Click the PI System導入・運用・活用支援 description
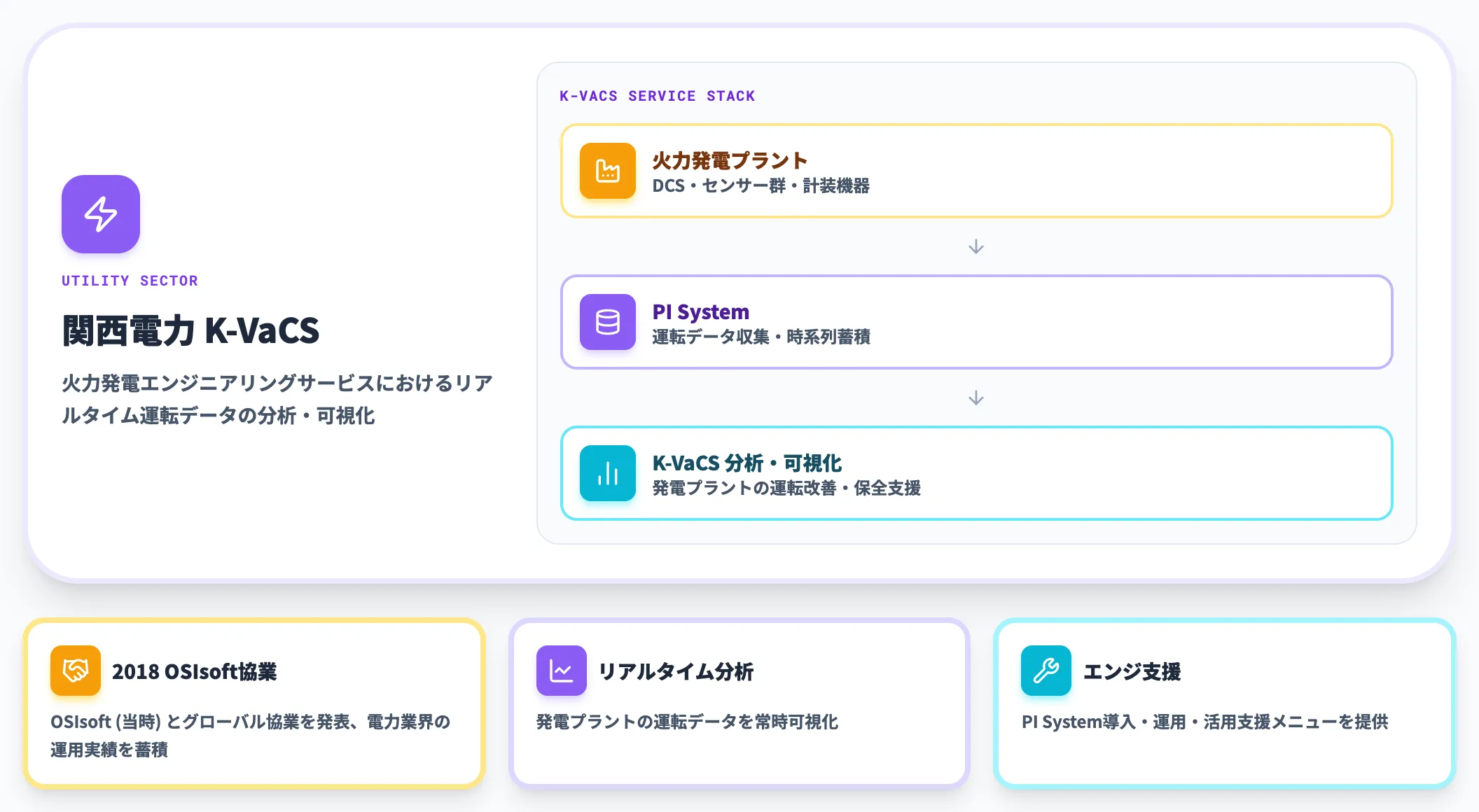 tap(1204, 722)
